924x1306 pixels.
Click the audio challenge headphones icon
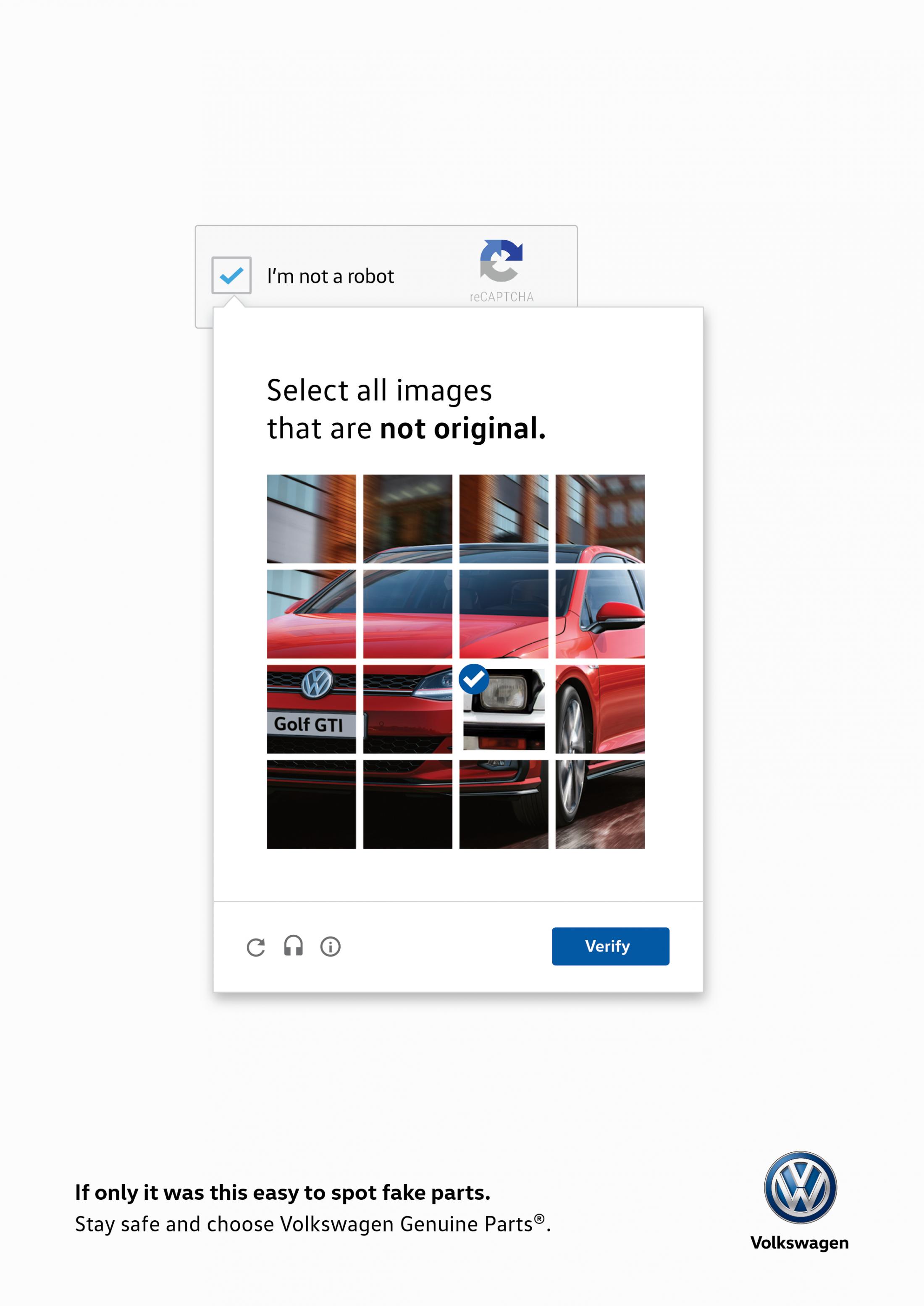pyautogui.click(x=293, y=946)
